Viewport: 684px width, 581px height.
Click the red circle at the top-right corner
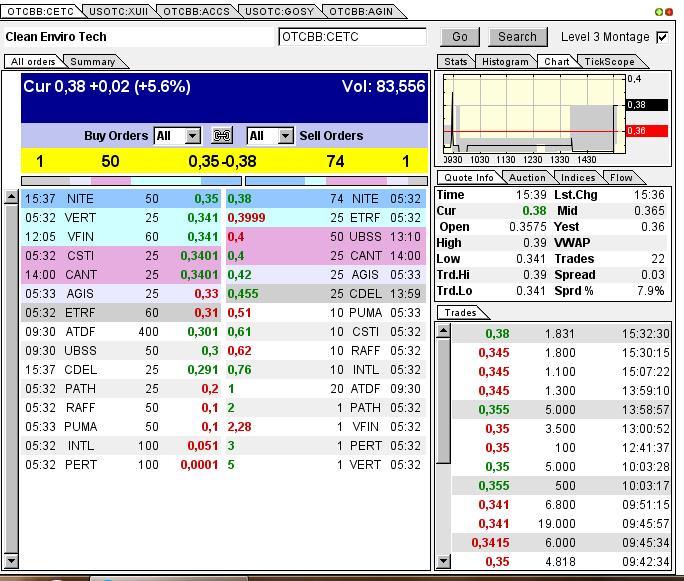tap(668, 12)
